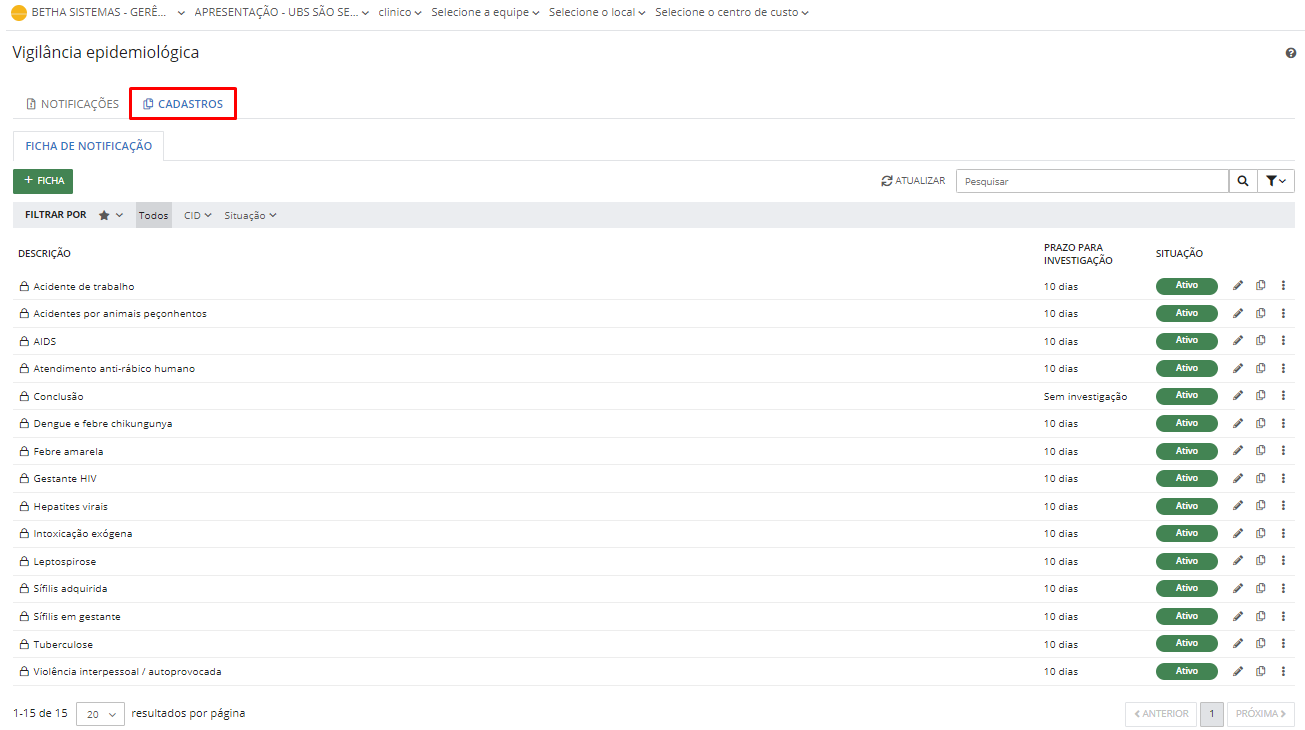Select the Todos filter option

tap(153, 215)
